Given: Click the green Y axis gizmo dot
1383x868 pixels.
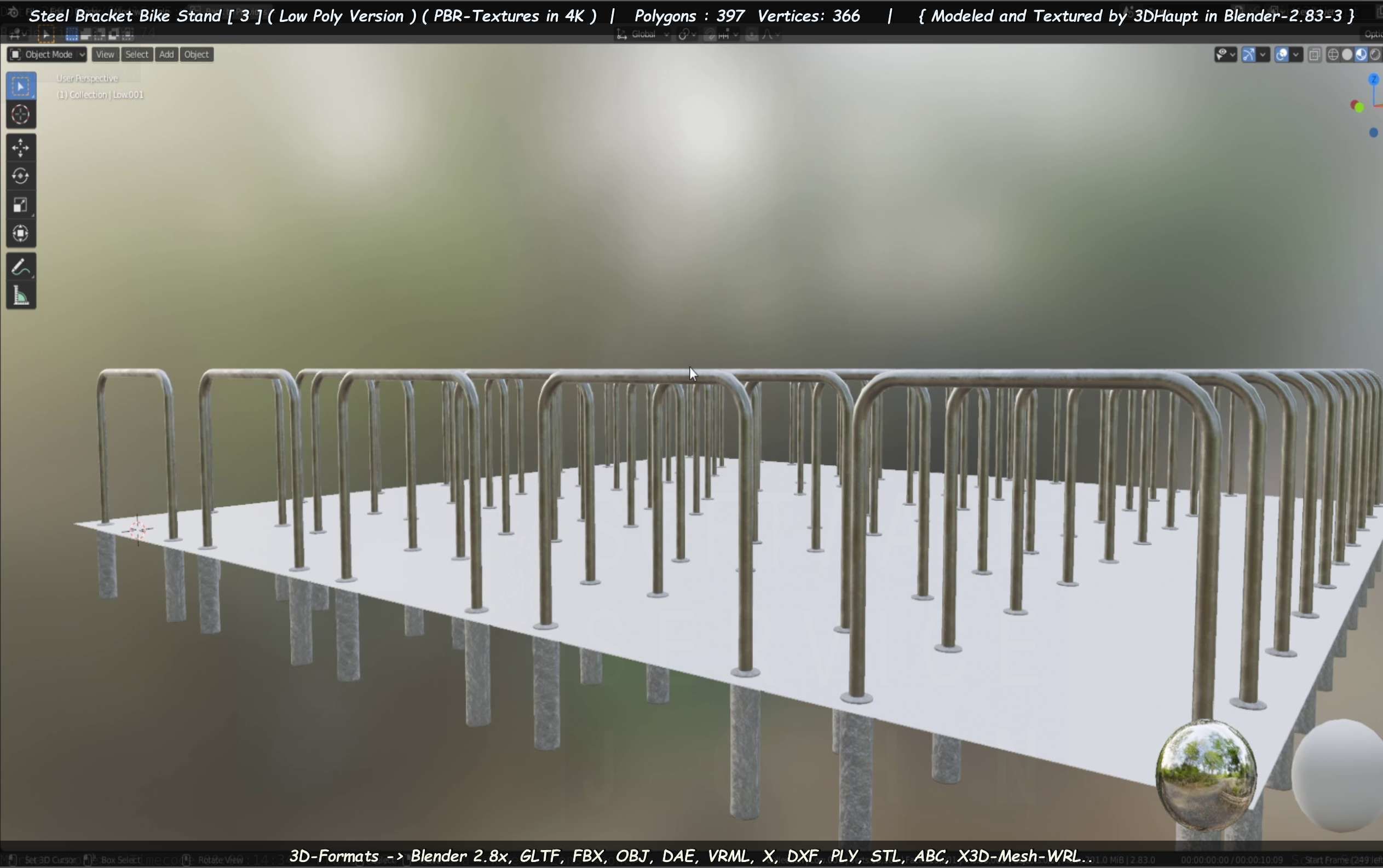Looking at the screenshot, I should (1359, 107).
